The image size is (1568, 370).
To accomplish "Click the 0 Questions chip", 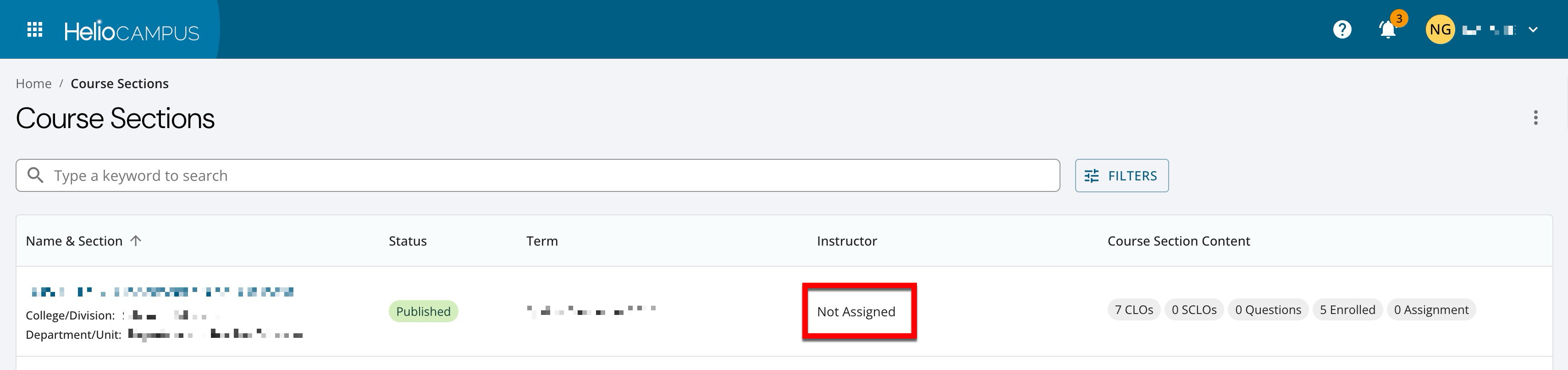I will coord(1268,310).
